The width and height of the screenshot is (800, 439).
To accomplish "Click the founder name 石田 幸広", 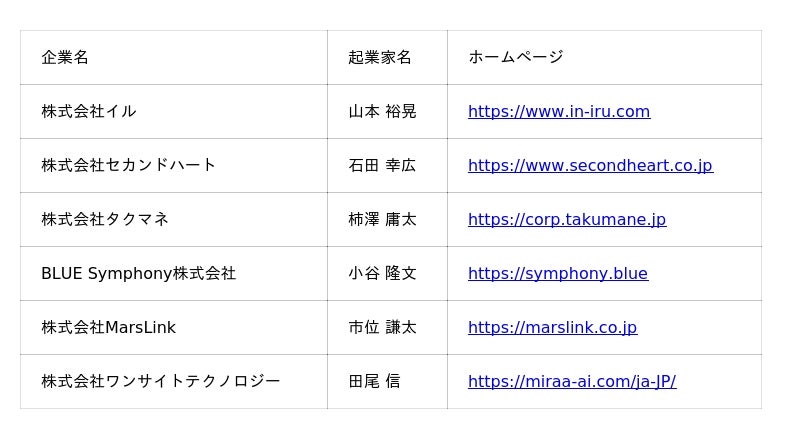I will click(x=382, y=165).
